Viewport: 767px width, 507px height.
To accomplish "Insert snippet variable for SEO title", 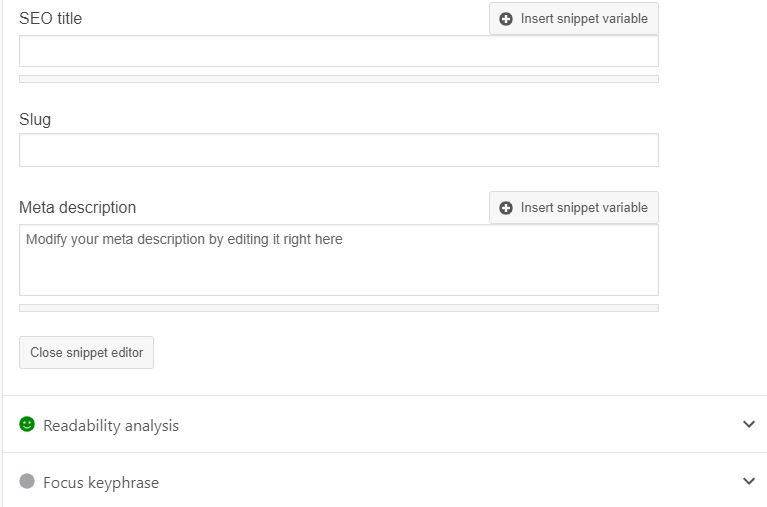I will (574, 19).
